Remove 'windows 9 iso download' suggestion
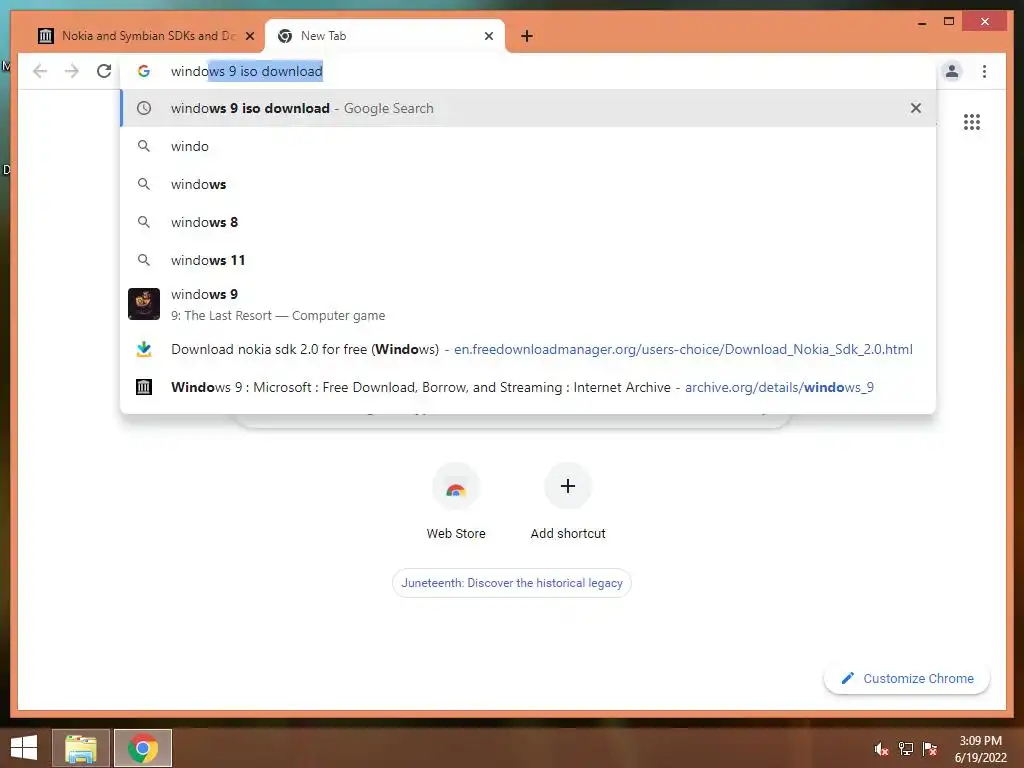 pos(916,108)
